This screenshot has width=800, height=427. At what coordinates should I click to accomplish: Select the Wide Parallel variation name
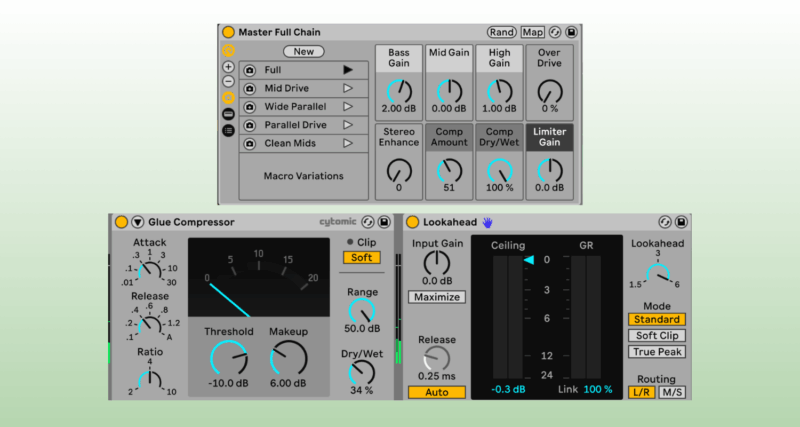(295, 107)
